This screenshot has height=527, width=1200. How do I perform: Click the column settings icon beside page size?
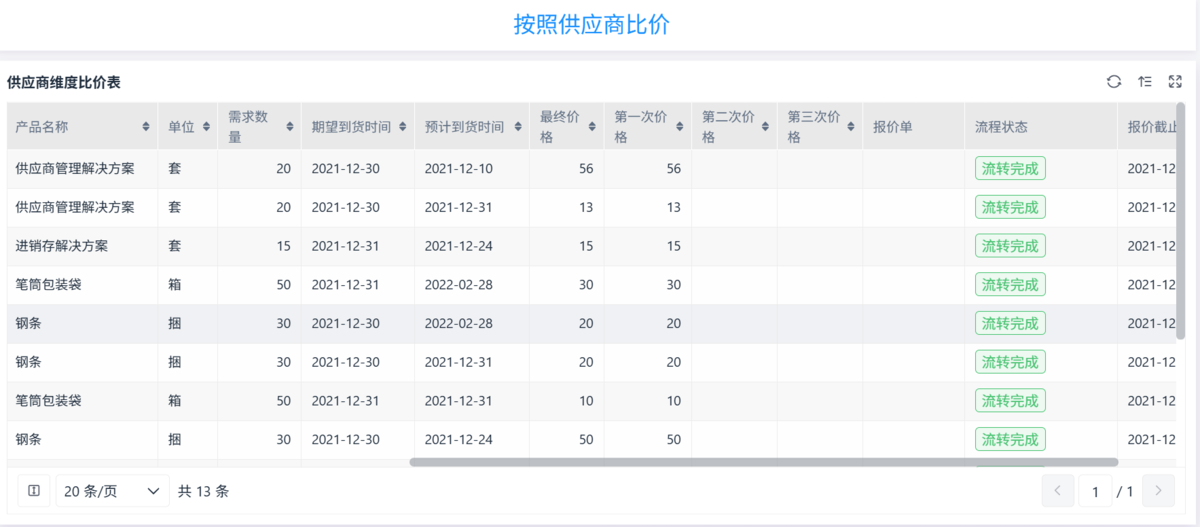(34, 491)
